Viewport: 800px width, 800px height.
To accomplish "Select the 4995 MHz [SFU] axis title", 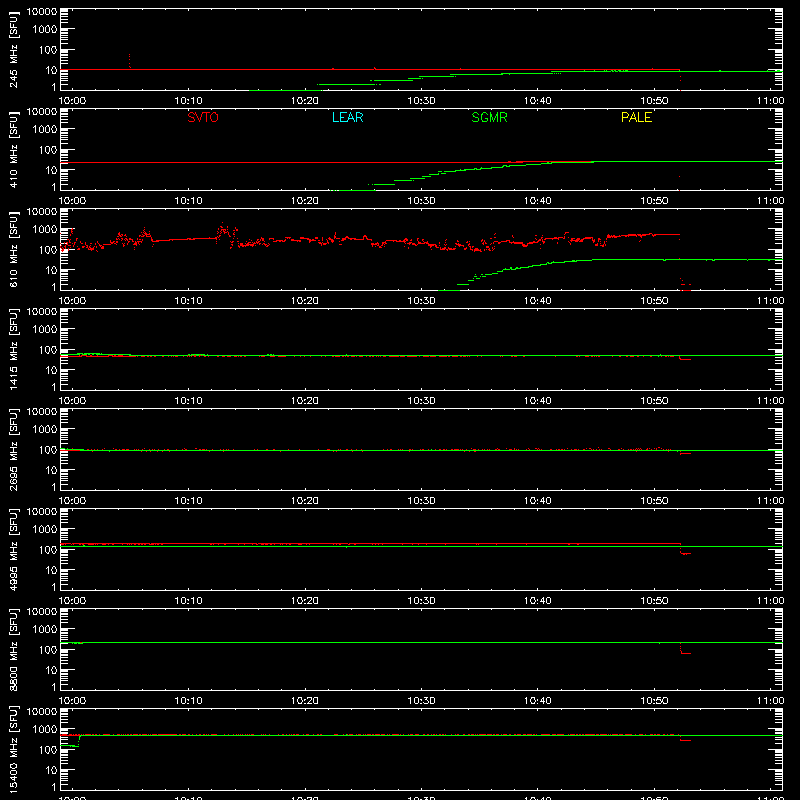I will [14, 550].
